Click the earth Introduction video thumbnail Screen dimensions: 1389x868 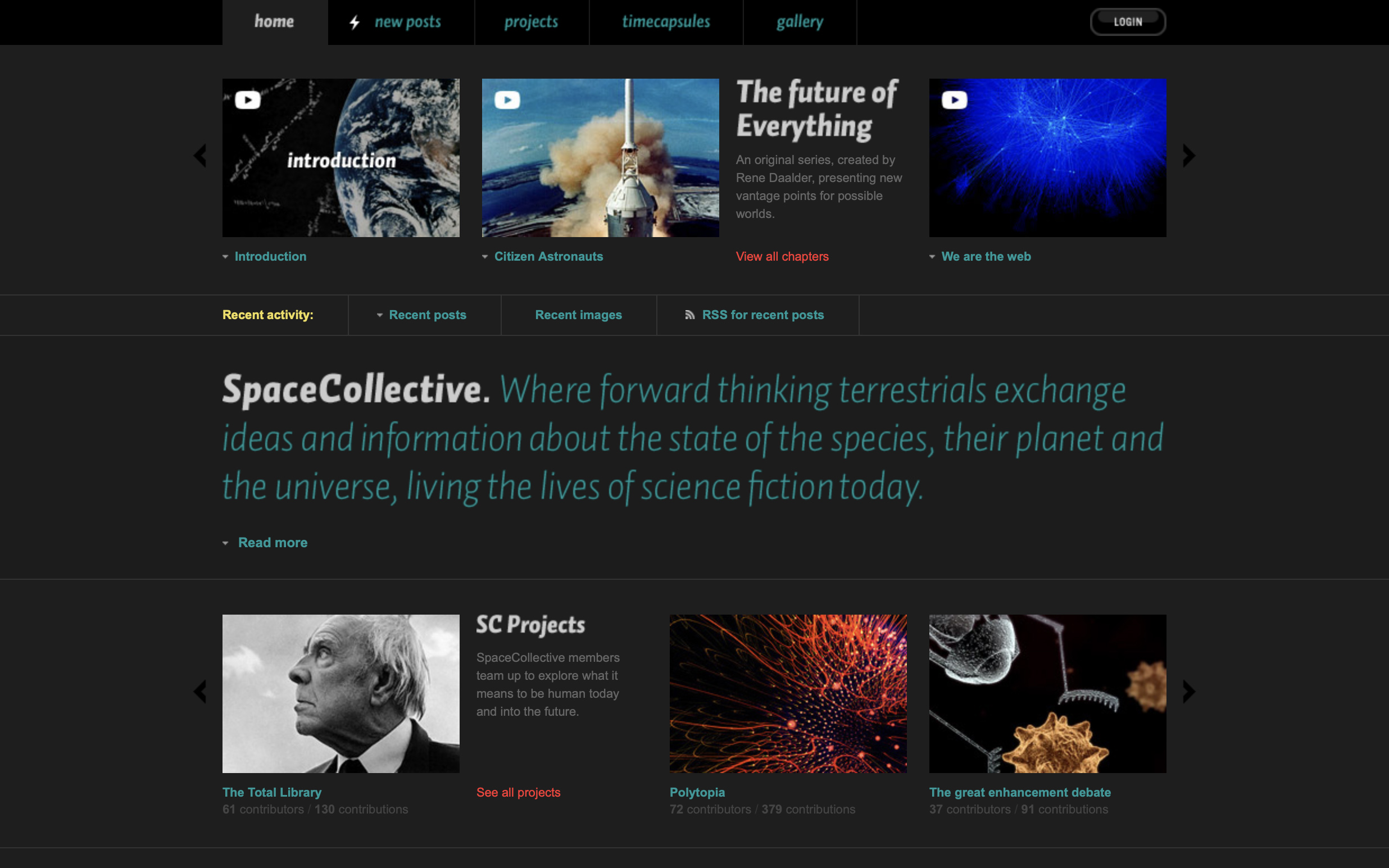(x=341, y=158)
